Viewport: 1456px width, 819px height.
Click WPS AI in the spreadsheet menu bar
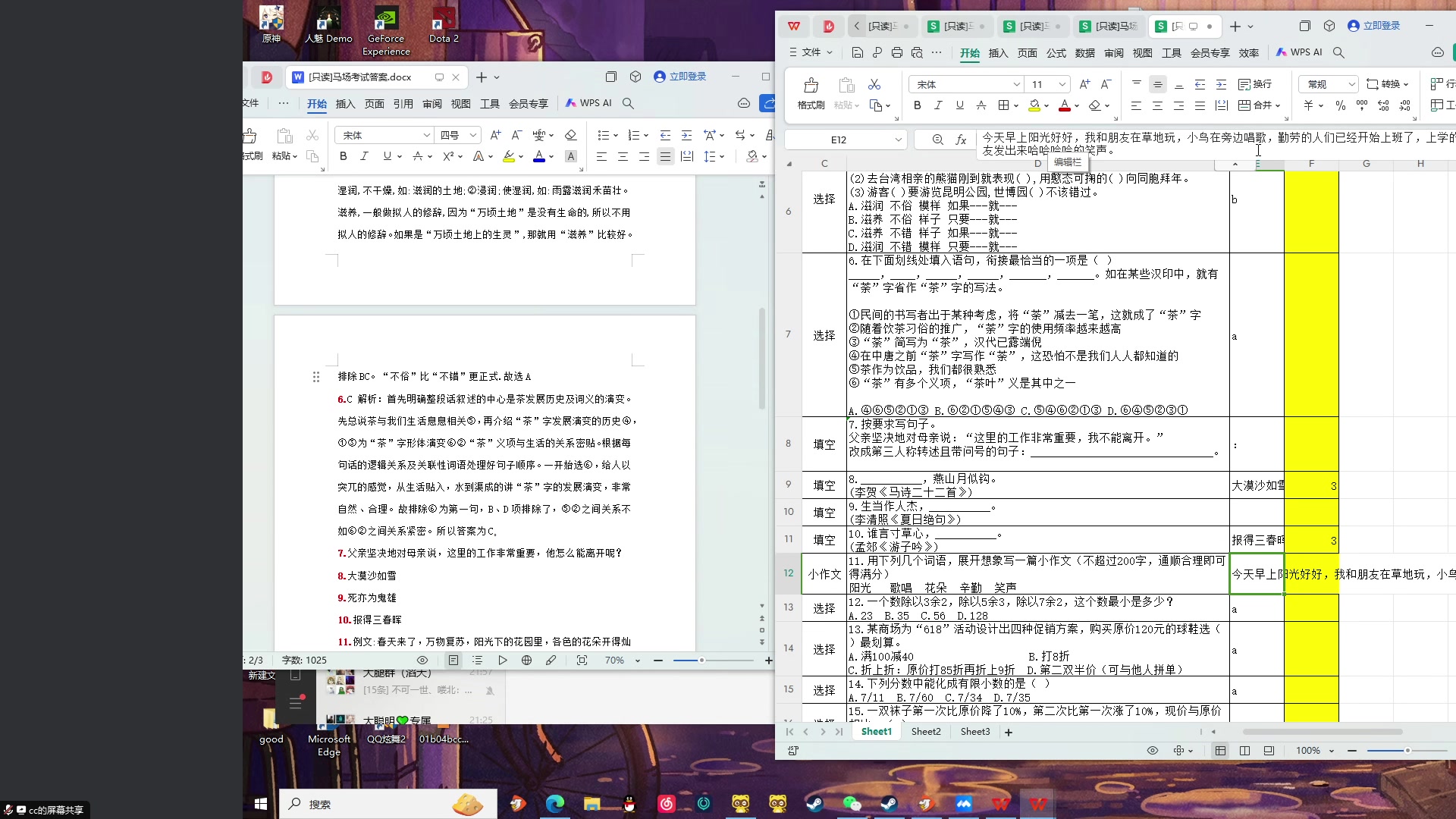(x=1299, y=52)
